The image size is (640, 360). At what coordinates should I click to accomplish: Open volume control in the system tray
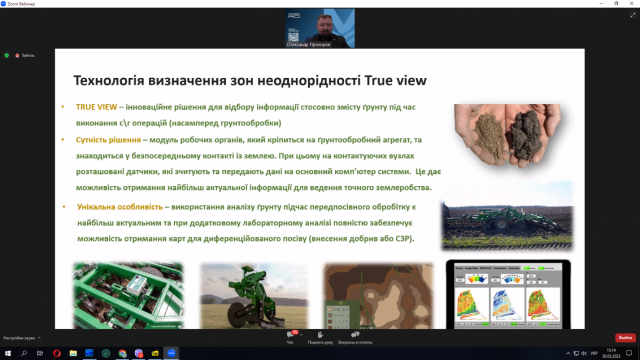[x=584, y=353]
